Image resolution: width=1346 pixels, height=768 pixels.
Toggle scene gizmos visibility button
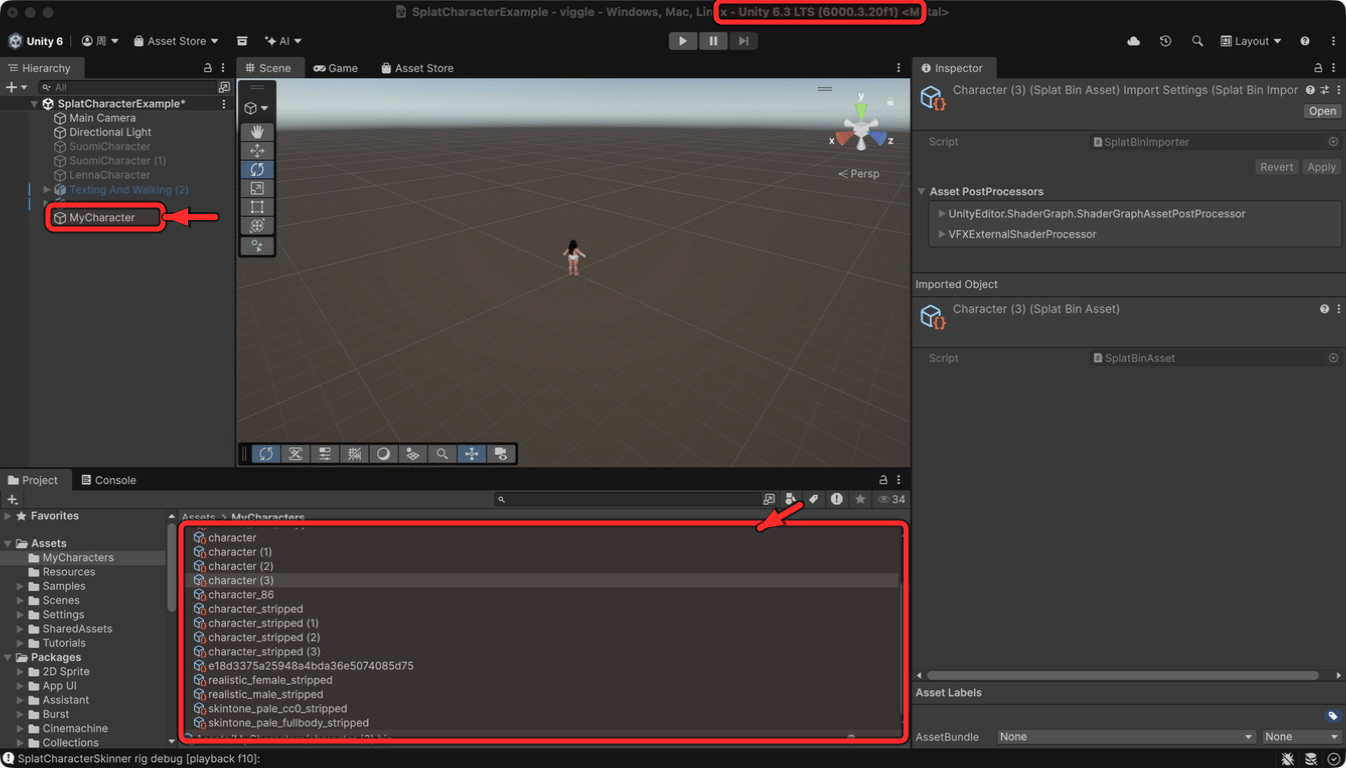[471, 454]
